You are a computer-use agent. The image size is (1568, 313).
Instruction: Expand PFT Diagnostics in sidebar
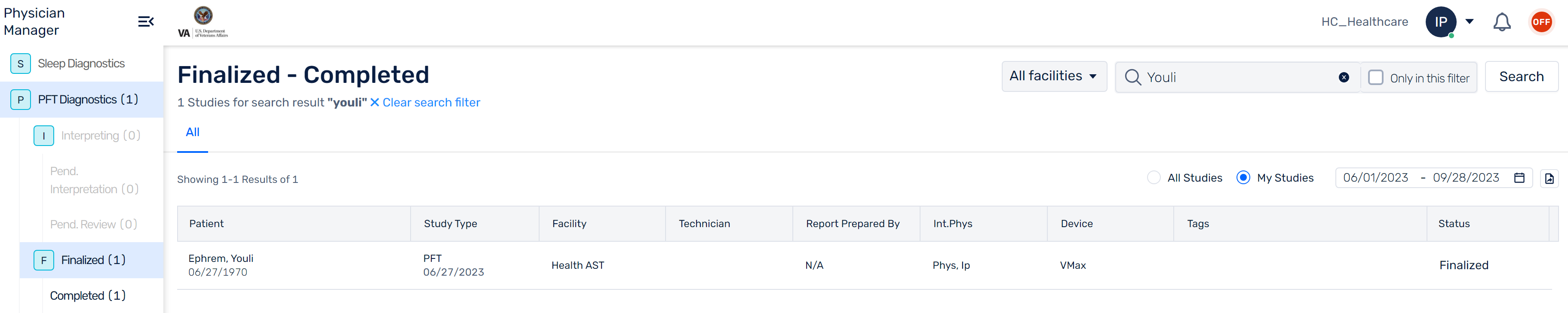tap(82, 100)
